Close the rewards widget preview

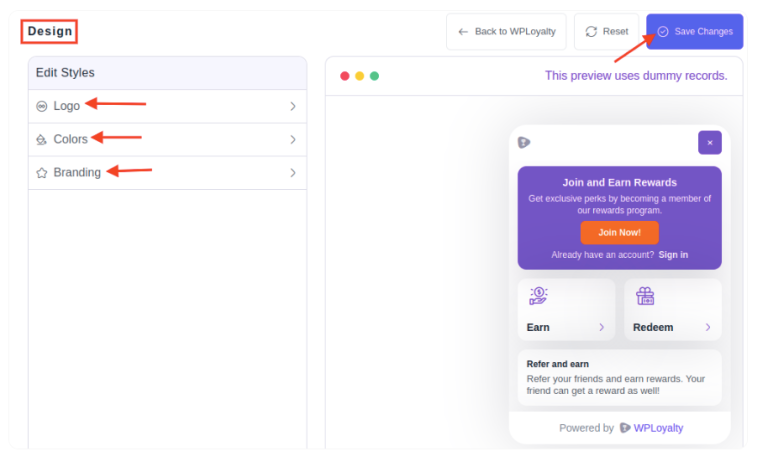[709, 142]
